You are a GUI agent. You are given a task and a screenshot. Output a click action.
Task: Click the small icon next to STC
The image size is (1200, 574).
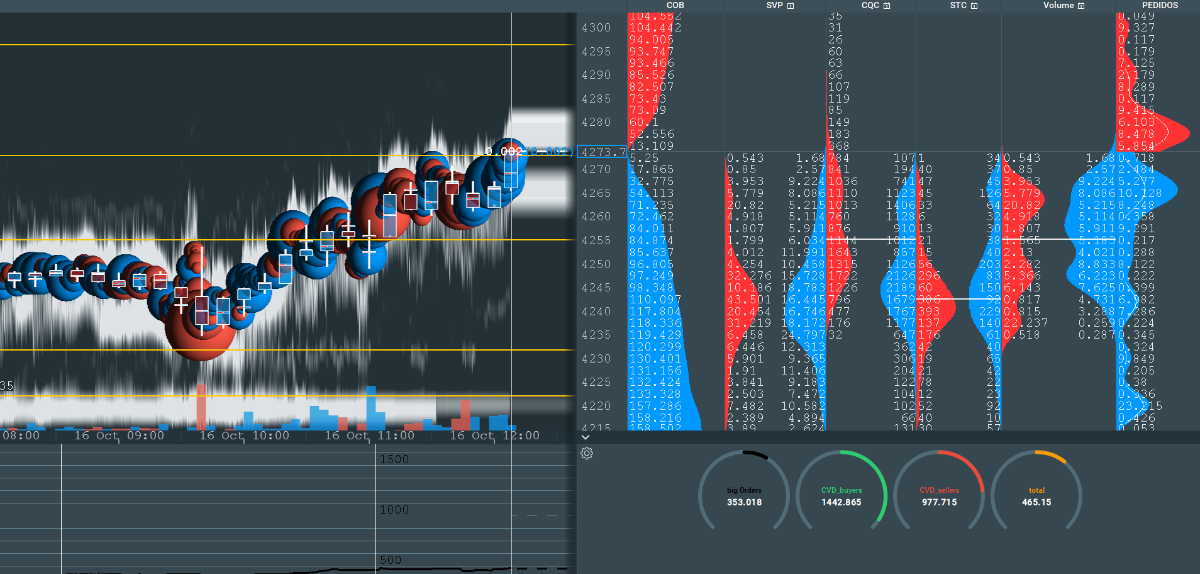point(985,6)
